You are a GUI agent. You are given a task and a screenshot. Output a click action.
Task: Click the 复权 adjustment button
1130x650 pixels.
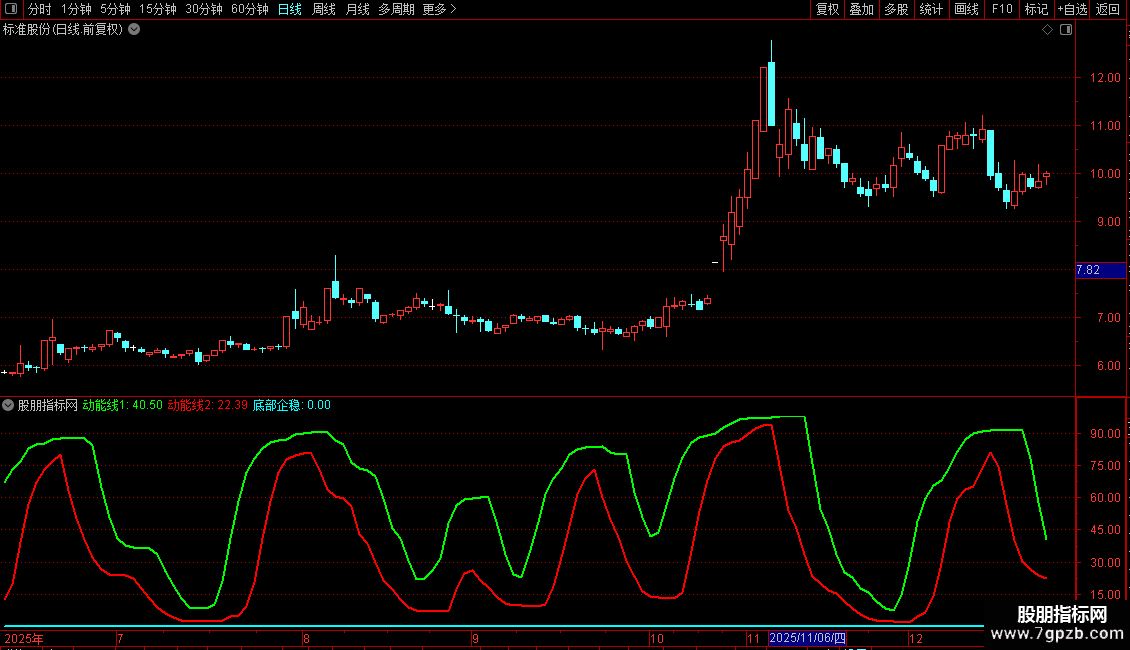pyautogui.click(x=827, y=9)
